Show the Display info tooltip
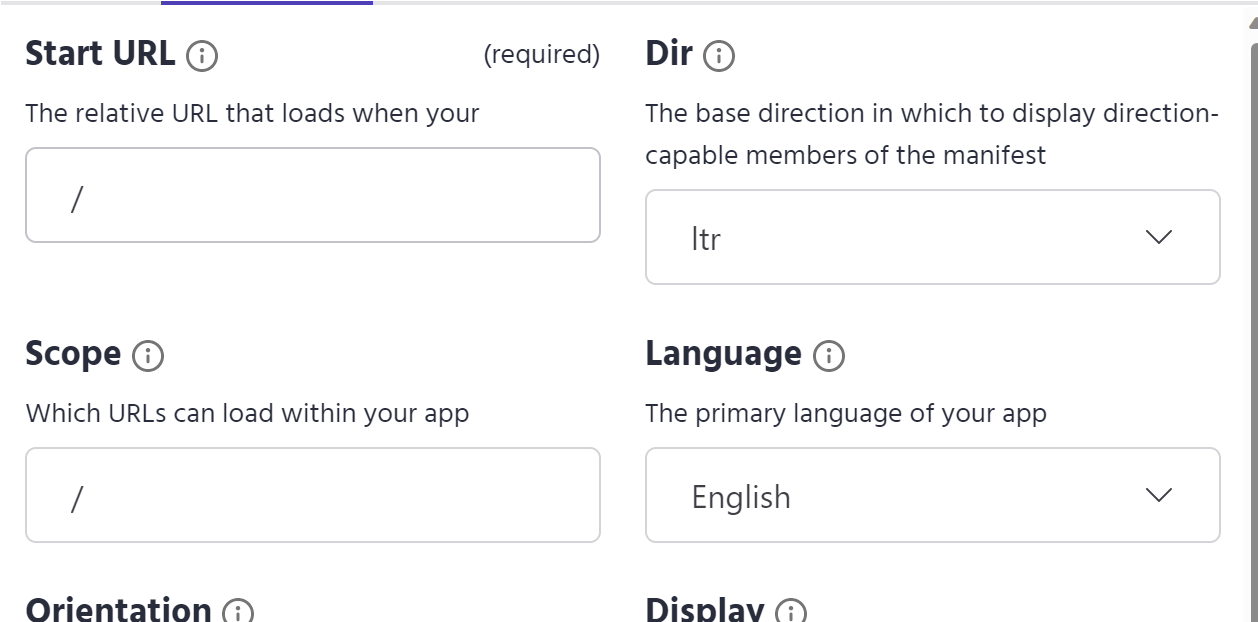The height and width of the screenshot is (622, 1258). pyautogui.click(x=790, y=612)
